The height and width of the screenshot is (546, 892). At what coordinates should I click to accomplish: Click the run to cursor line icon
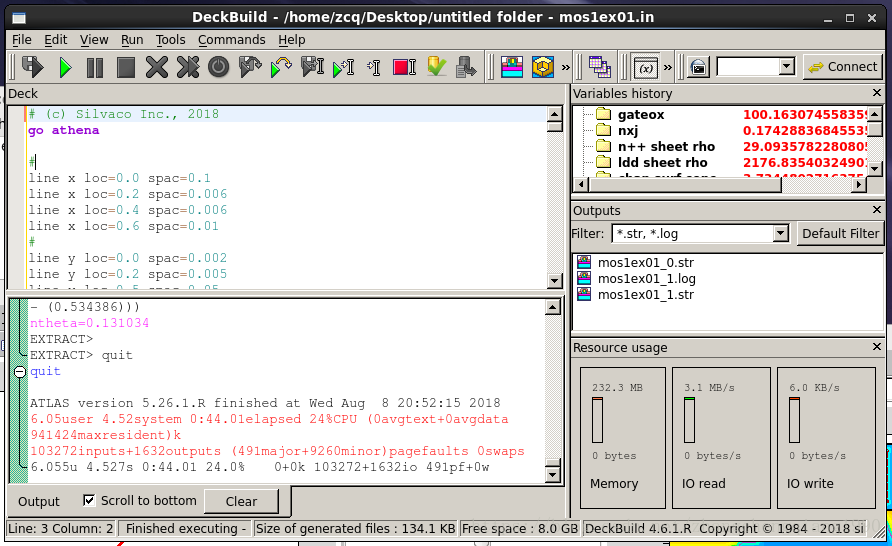tap(344, 68)
